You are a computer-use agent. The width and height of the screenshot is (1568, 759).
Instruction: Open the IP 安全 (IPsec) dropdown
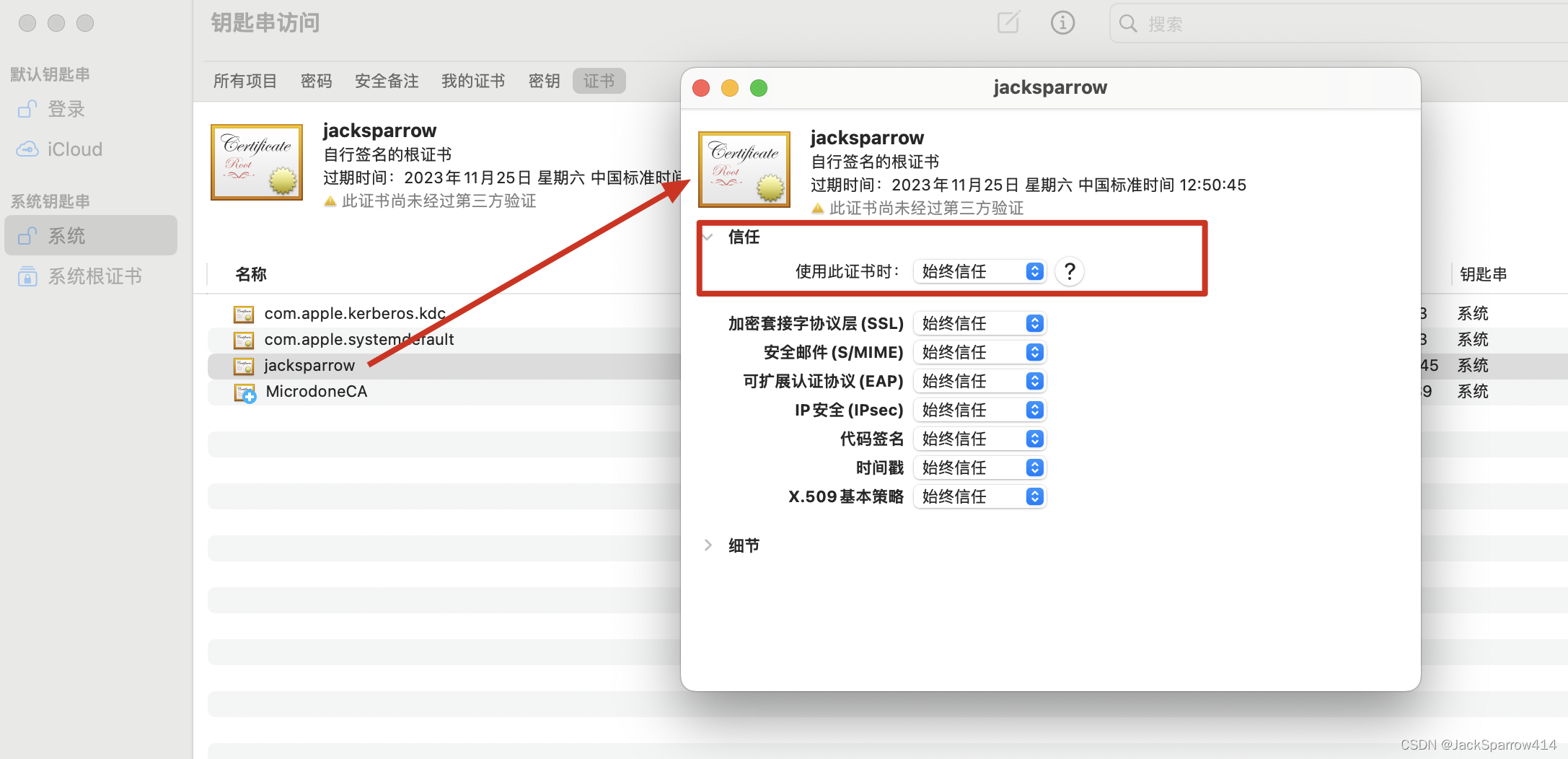click(x=979, y=410)
